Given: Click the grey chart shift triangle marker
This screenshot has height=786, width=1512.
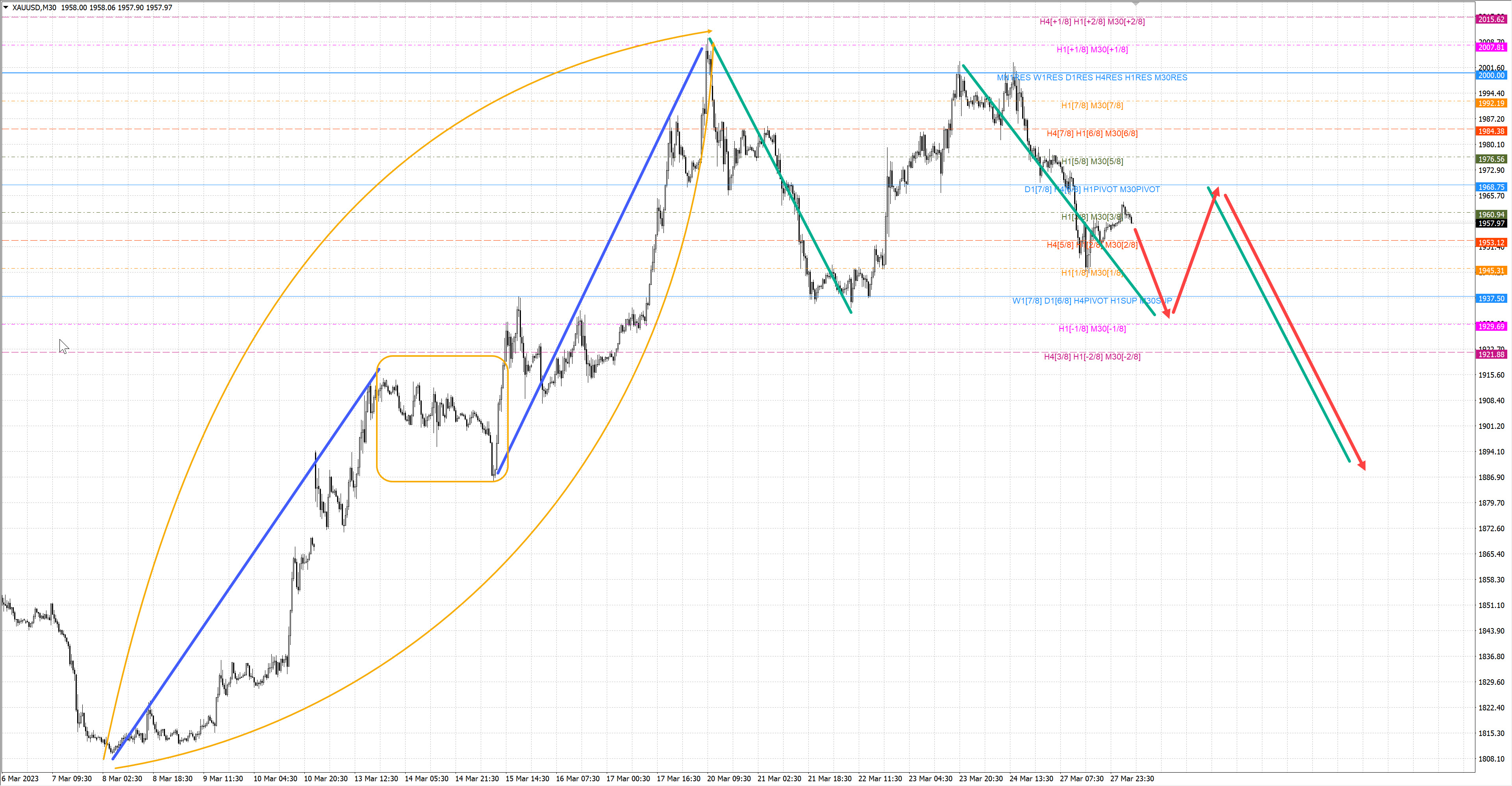Looking at the screenshot, I should click(1136, 4).
